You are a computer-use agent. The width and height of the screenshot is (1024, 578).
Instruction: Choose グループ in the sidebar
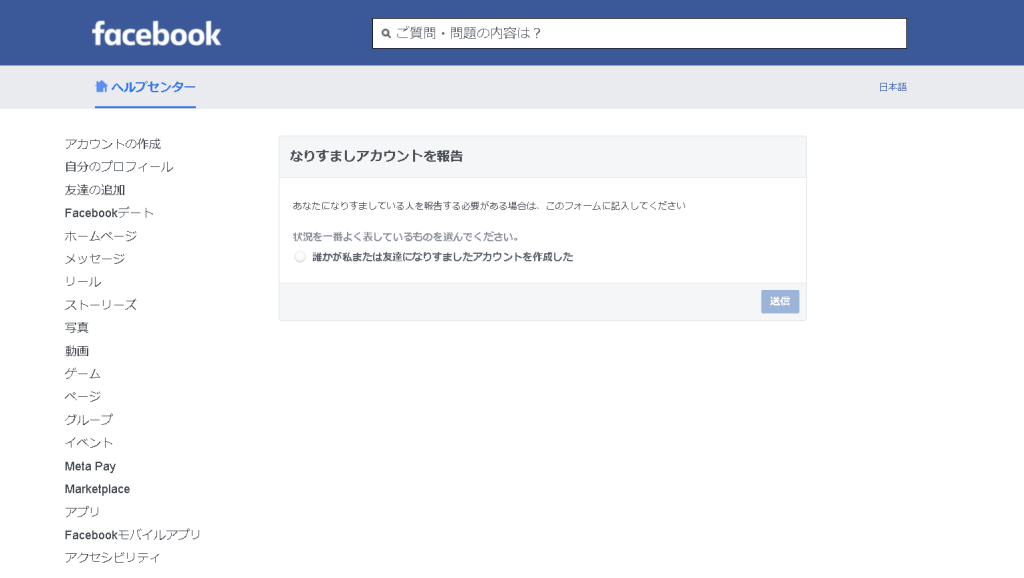click(x=89, y=420)
